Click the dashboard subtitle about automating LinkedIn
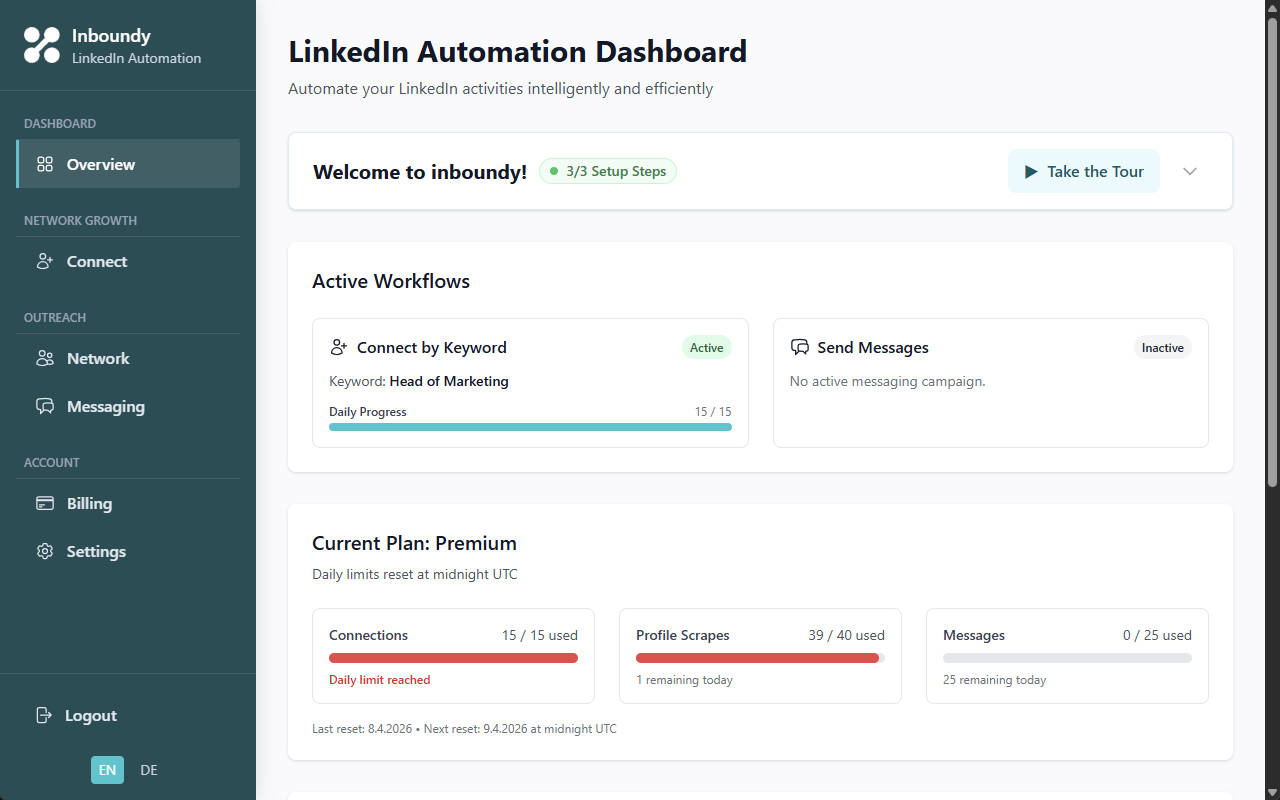This screenshot has height=800, width=1280. pyautogui.click(x=501, y=88)
